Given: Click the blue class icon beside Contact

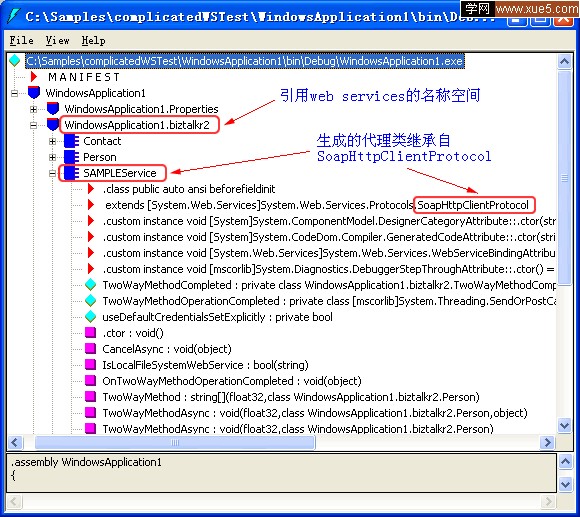Looking at the screenshot, I should pyautogui.click(x=71, y=141).
